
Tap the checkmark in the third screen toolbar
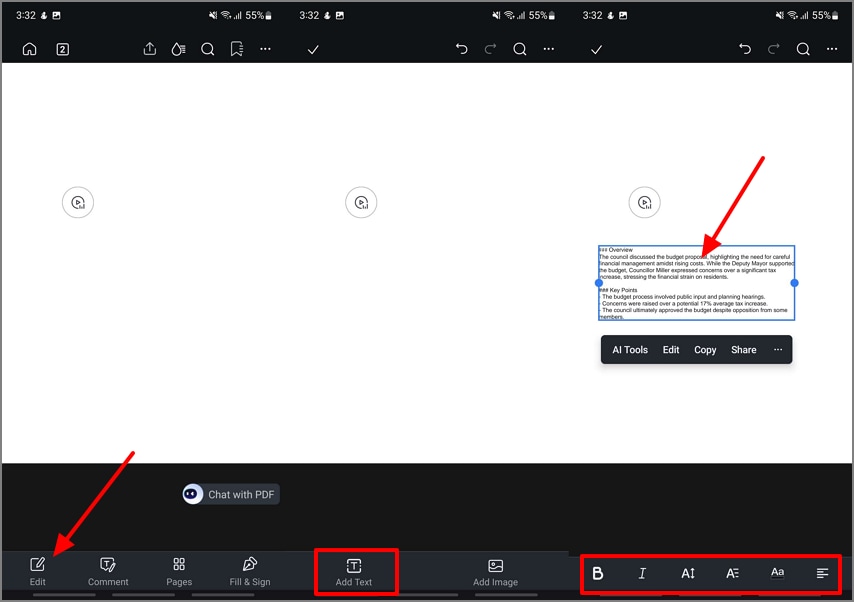[x=596, y=50]
